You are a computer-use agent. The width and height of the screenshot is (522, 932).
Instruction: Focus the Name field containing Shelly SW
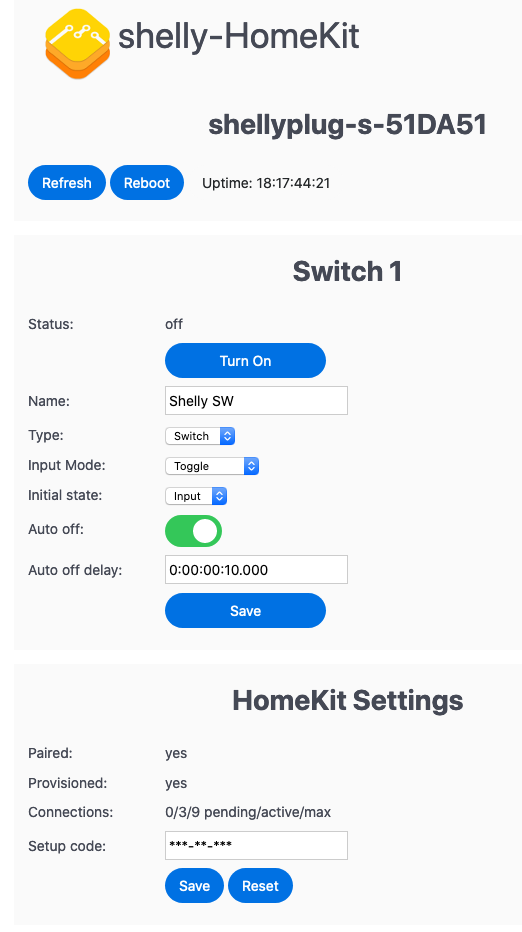(x=256, y=401)
